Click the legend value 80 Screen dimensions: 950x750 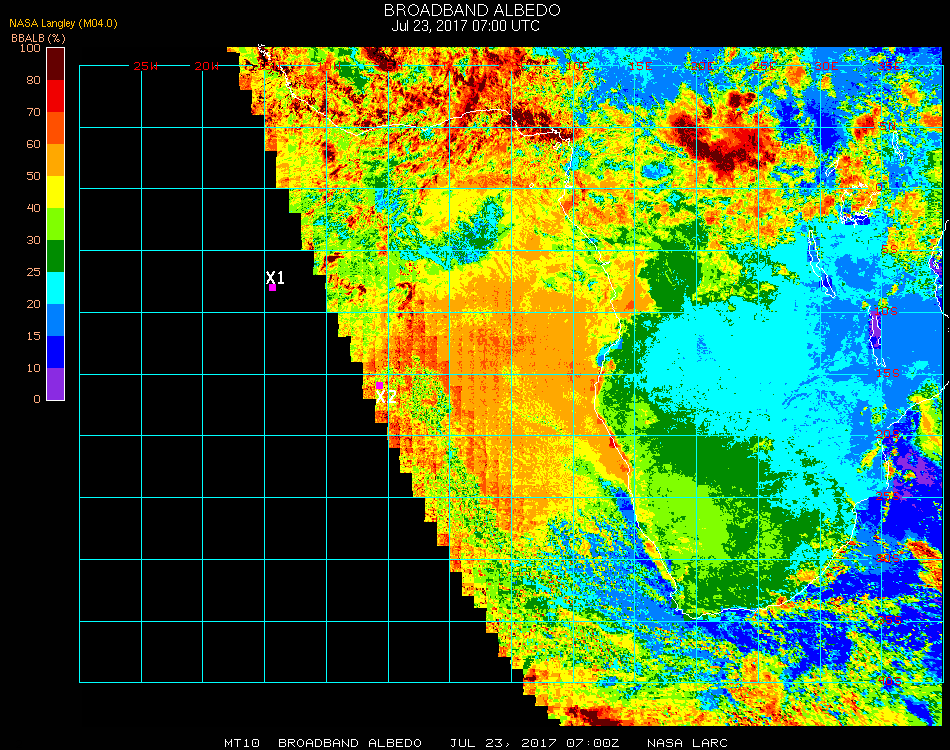[33, 80]
